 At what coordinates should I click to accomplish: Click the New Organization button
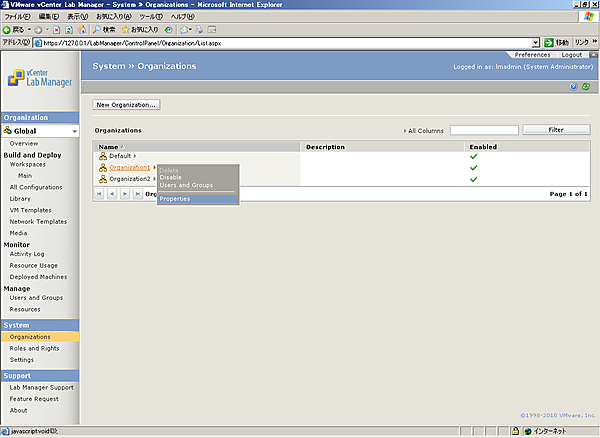pos(126,104)
